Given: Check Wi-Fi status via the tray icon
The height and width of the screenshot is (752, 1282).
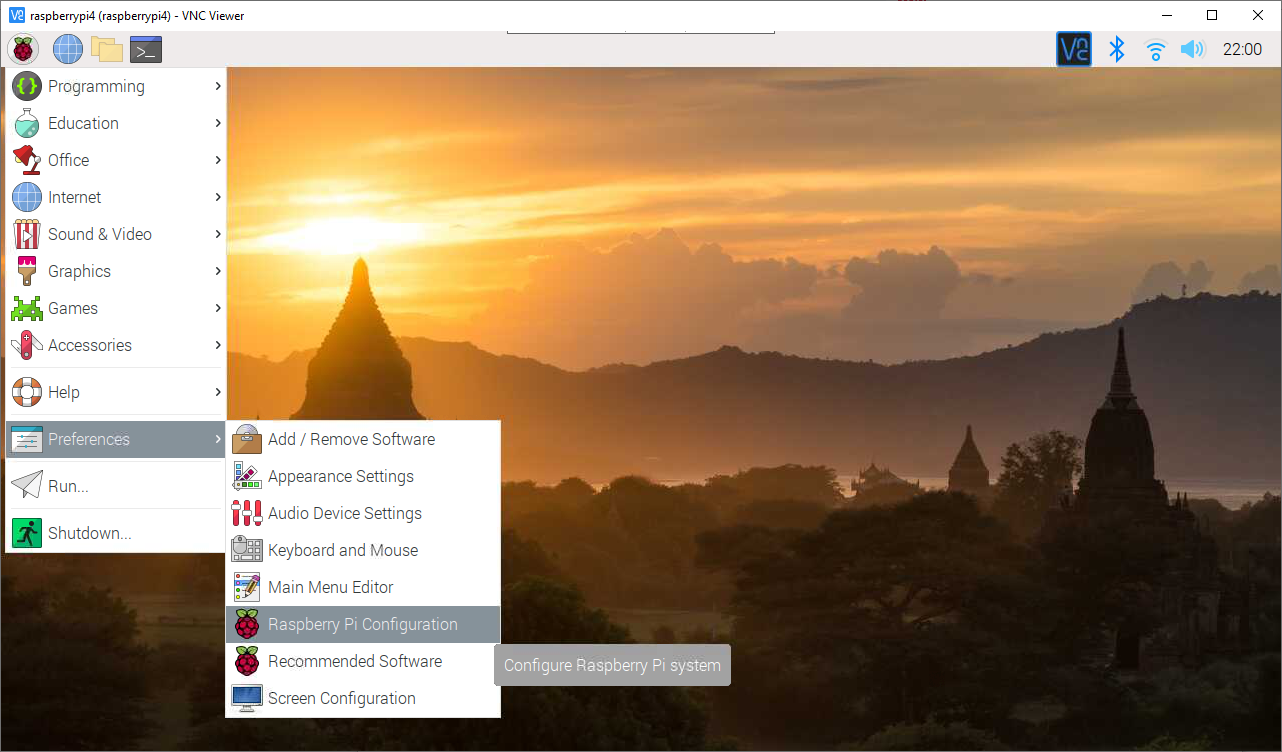Looking at the screenshot, I should (x=1155, y=48).
